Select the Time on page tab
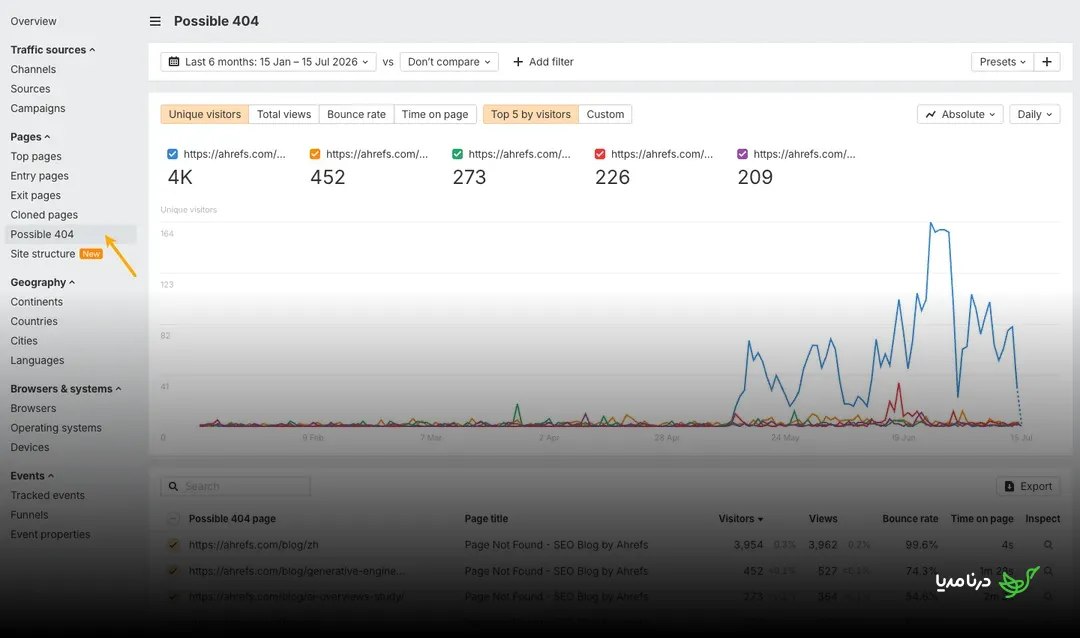 pyautogui.click(x=435, y=114)
